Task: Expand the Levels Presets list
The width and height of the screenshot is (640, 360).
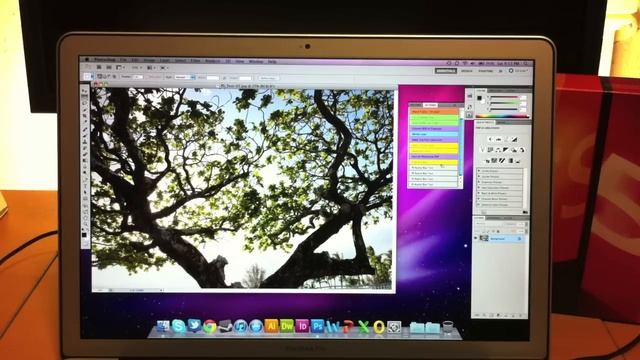Action: (479, 171)
